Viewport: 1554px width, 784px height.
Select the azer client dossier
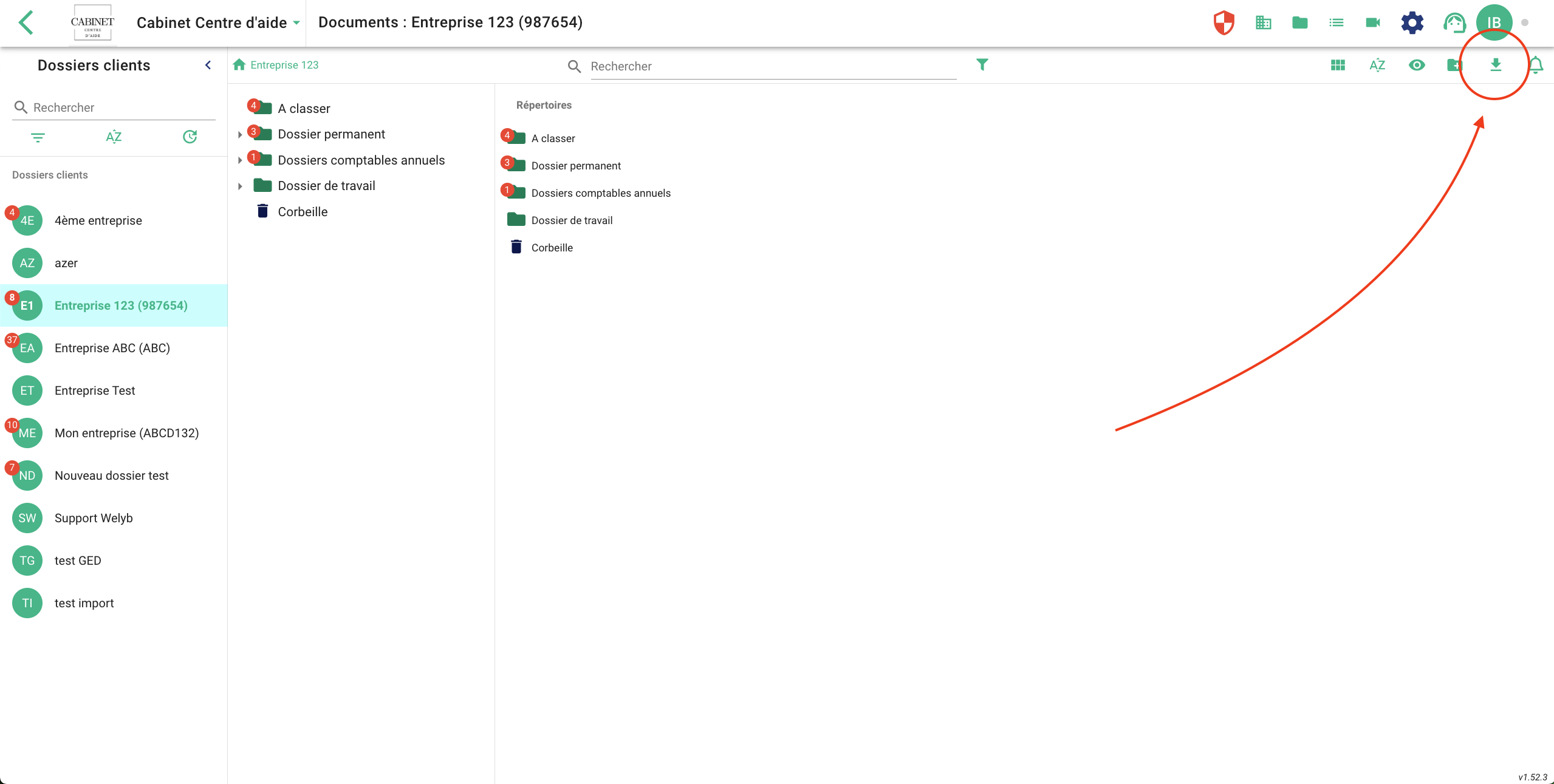click(114, 263)
